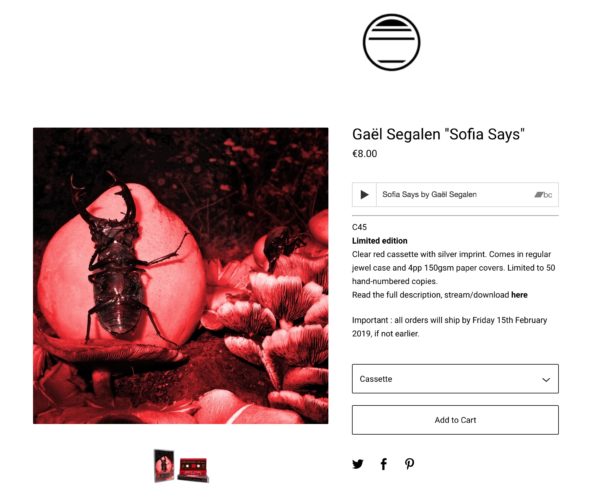The height and width of the screenshot is (497, 590).
Task: Open the Bandcamp logo link in player
Action: click(543, 195)
